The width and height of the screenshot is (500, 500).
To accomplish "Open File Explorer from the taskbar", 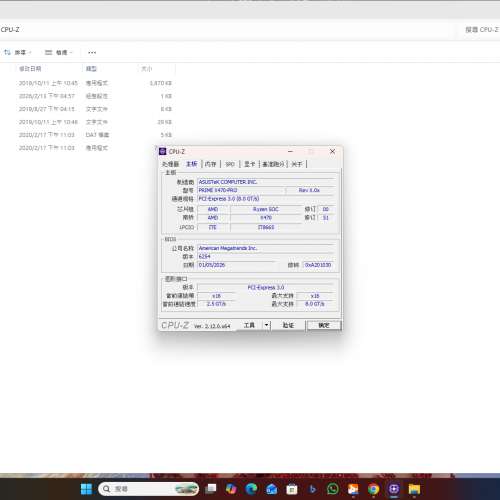I will [x=414, y=489].
